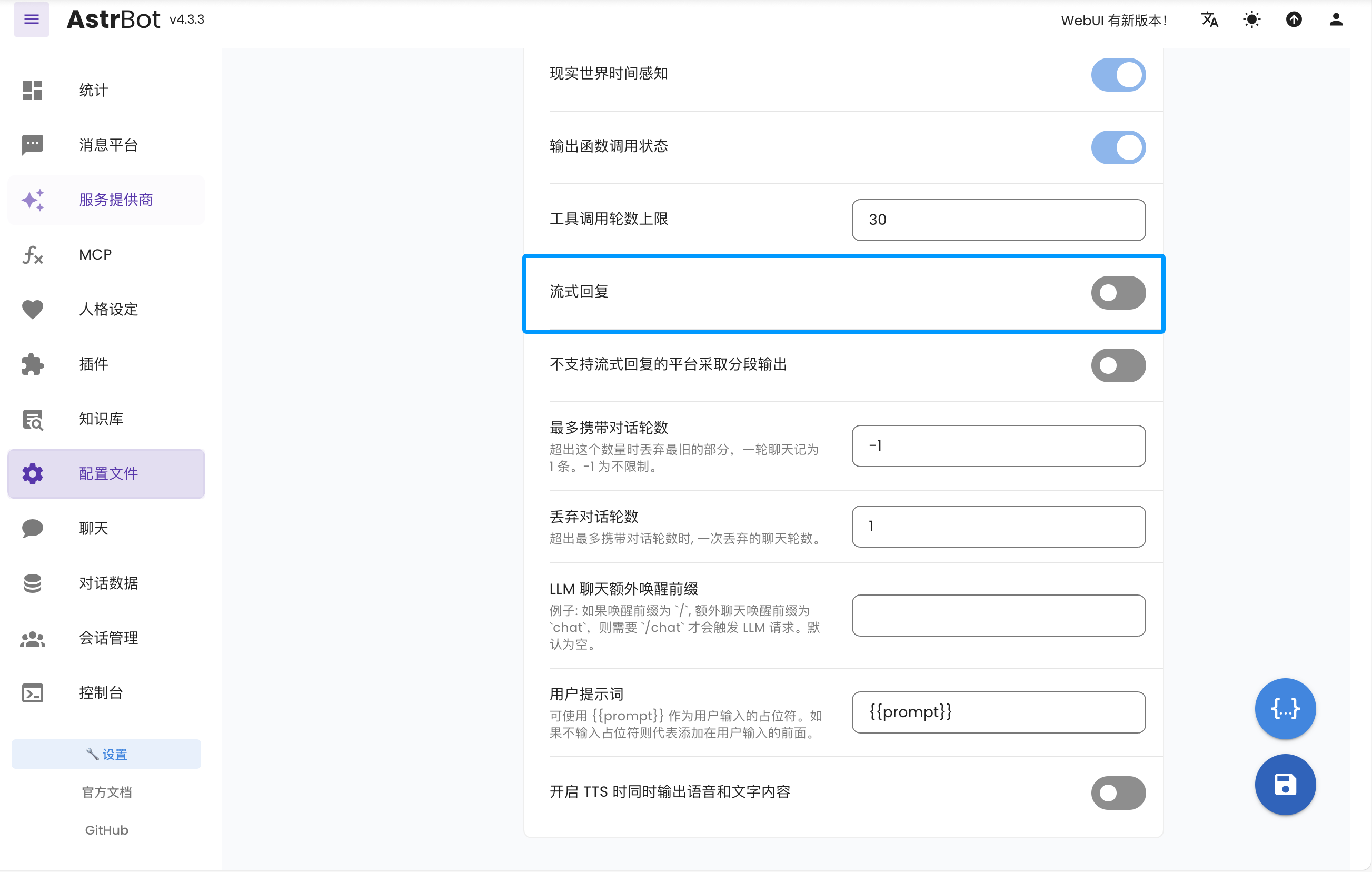This screenshot has width=1372, height=872.
Task: Open the user account icon
Action: (1336, 19)
